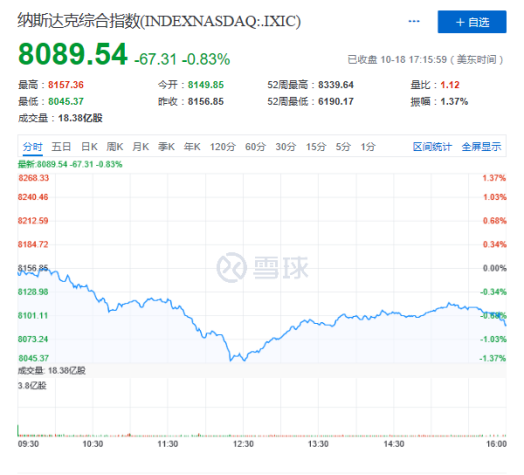Switch to the 5分 chart interval
The height and width of the screenshot is (475, 524).
(x=343, y=147)
